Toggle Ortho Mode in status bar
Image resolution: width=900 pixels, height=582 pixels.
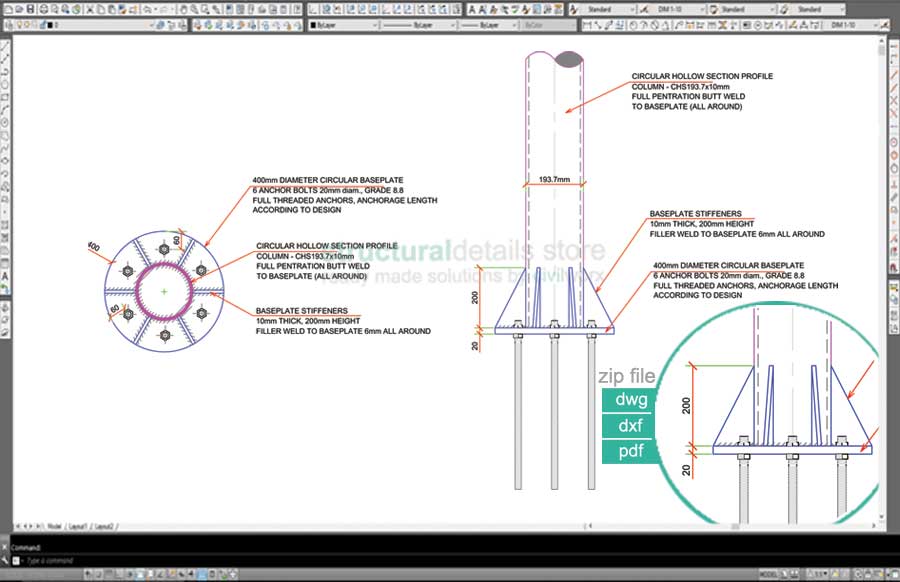(119, 573)
